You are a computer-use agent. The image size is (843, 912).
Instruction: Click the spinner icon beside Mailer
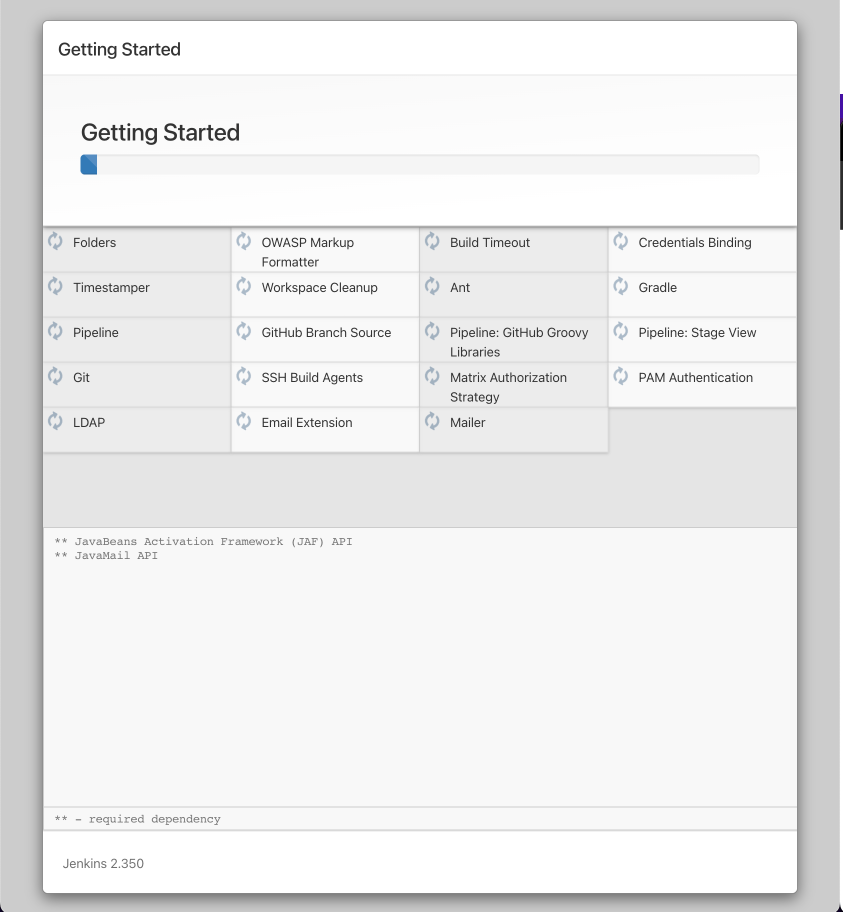432,421
